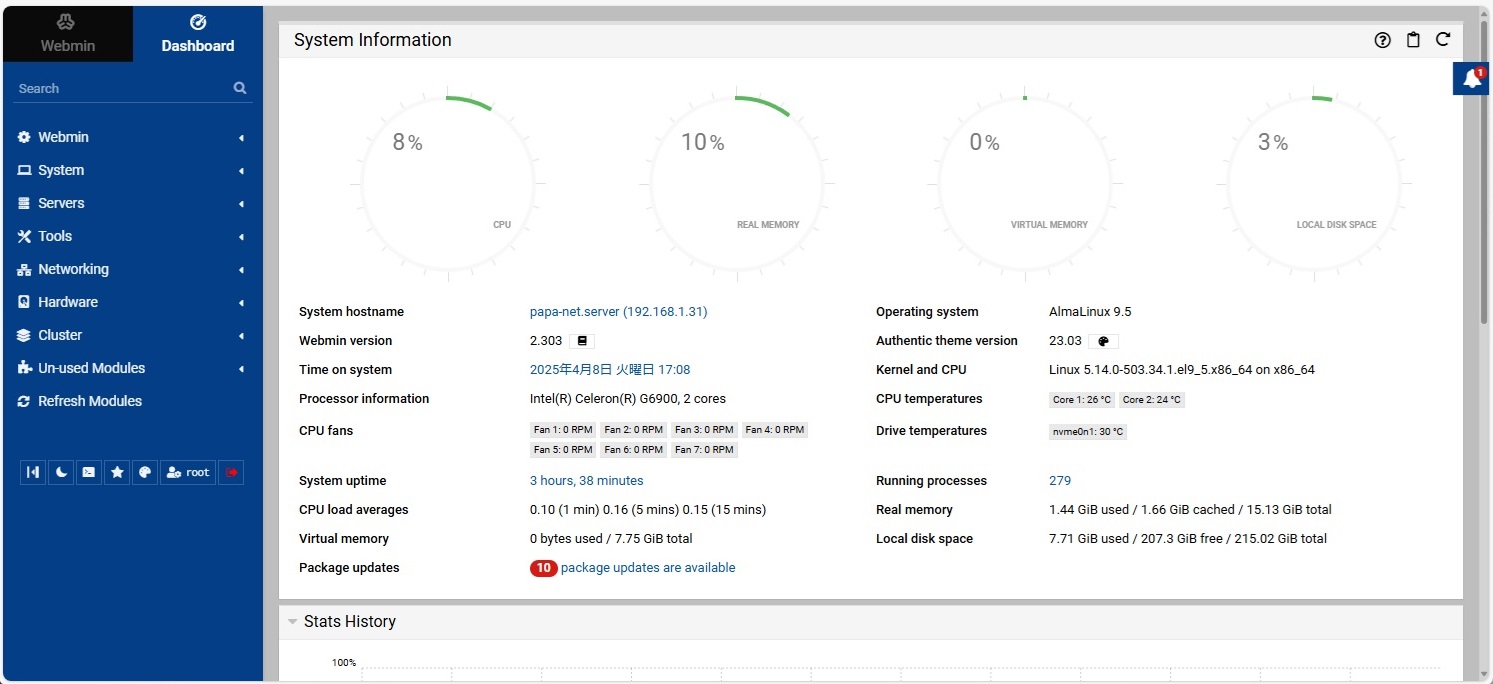
Task: Refresh System Information with the reload icon
Action: point(1443,40)
